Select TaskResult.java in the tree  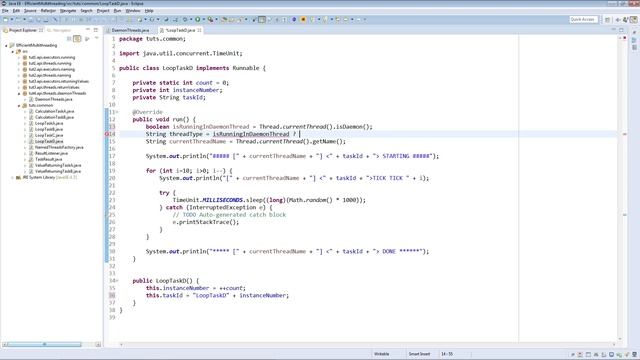[49, 160]
